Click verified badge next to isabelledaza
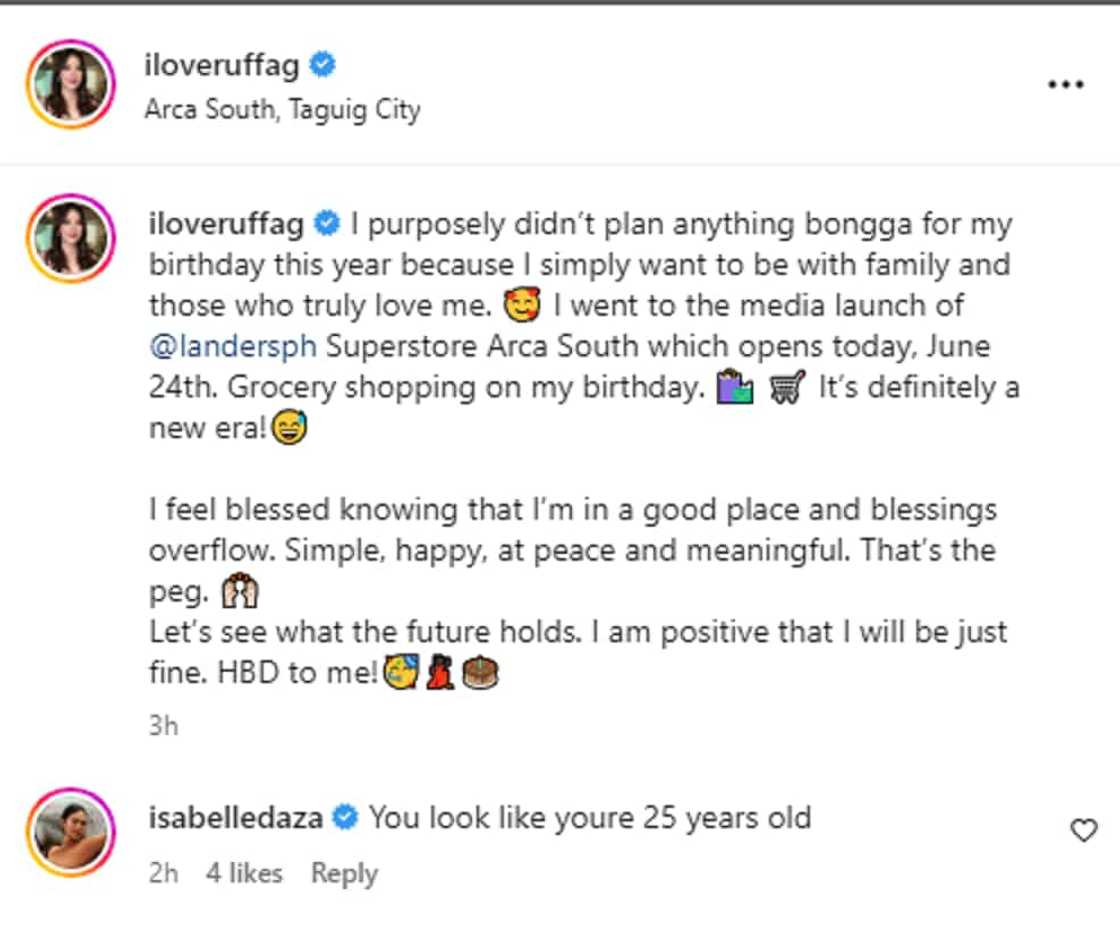The height and width of the screenshot is (930, 1120). coord(345,818)
